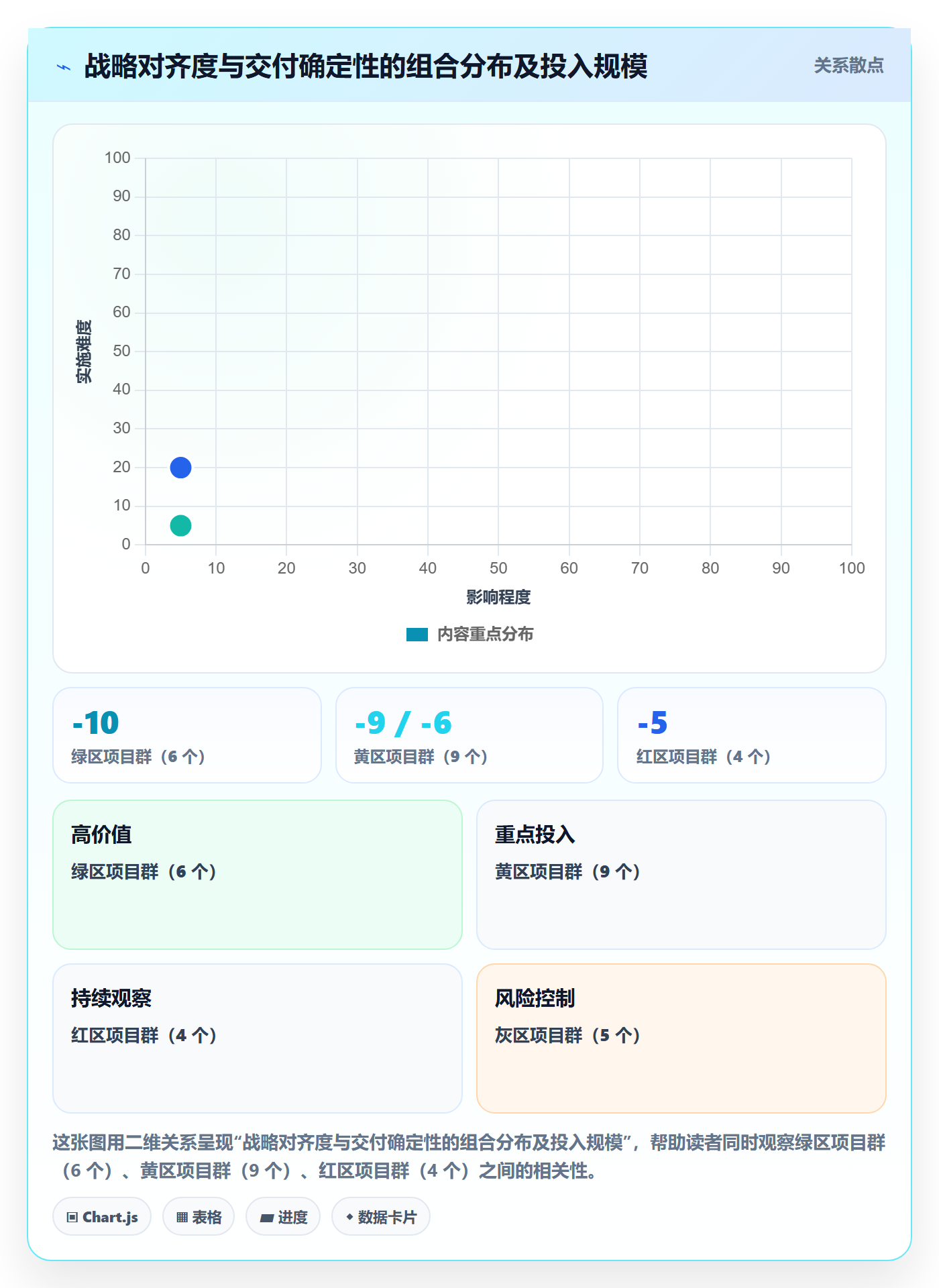Click the lightning icon beside the title

64,67
